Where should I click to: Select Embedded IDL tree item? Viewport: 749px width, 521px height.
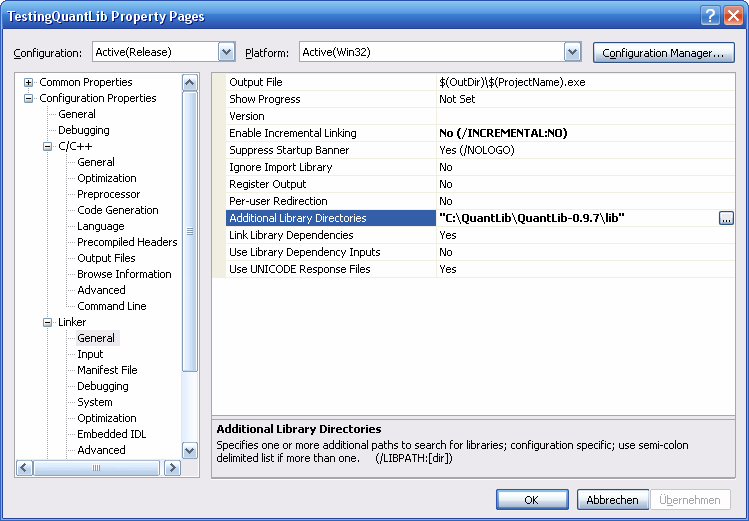tap(111, 434)
